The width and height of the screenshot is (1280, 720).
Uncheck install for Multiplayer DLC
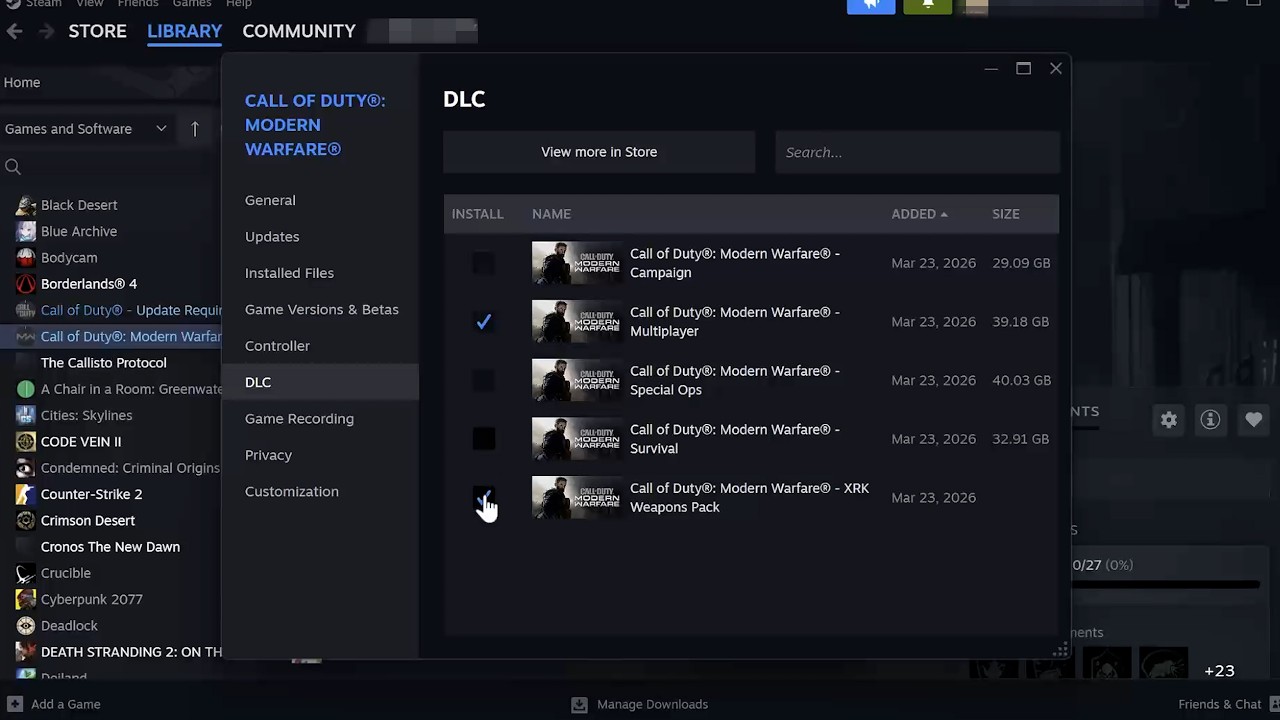pos(483,322)
